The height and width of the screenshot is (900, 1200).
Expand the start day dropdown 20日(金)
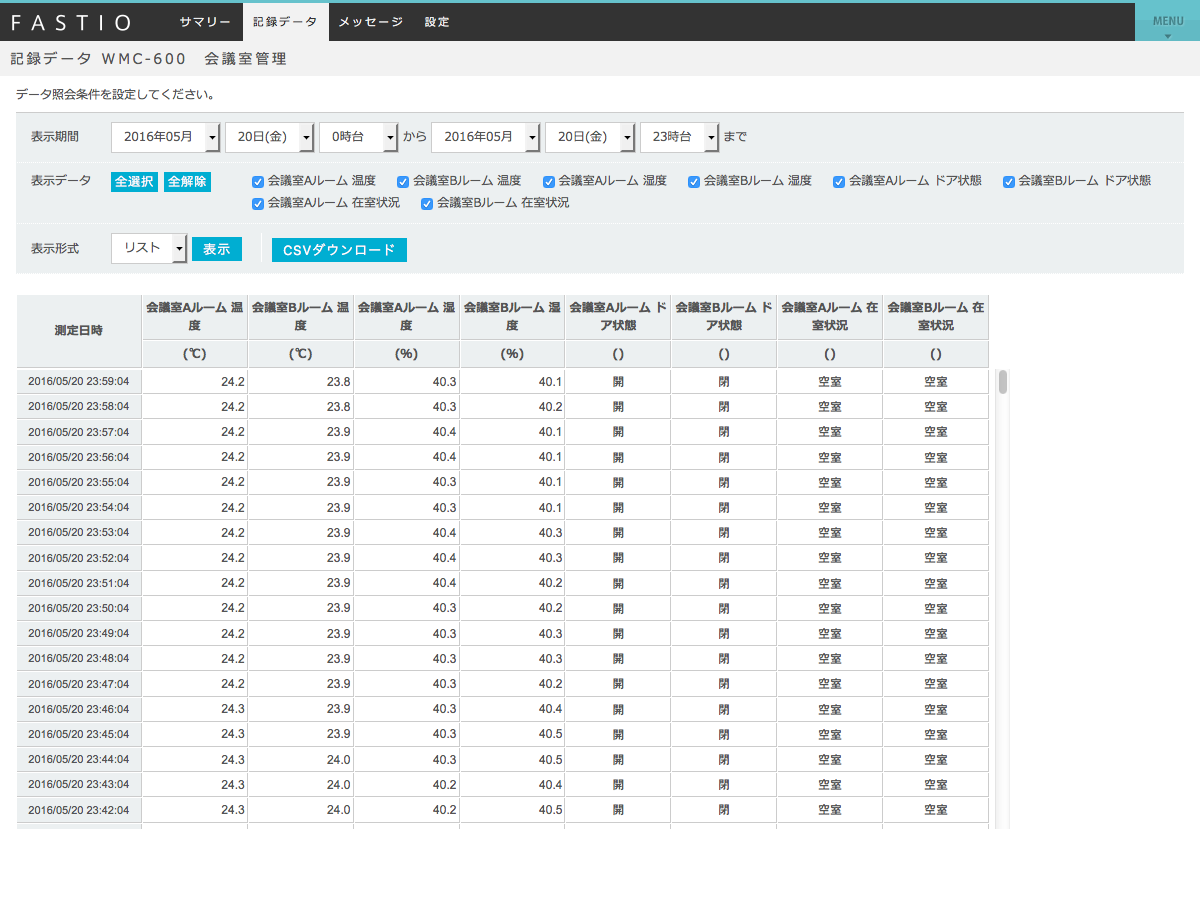coord(270,137)
